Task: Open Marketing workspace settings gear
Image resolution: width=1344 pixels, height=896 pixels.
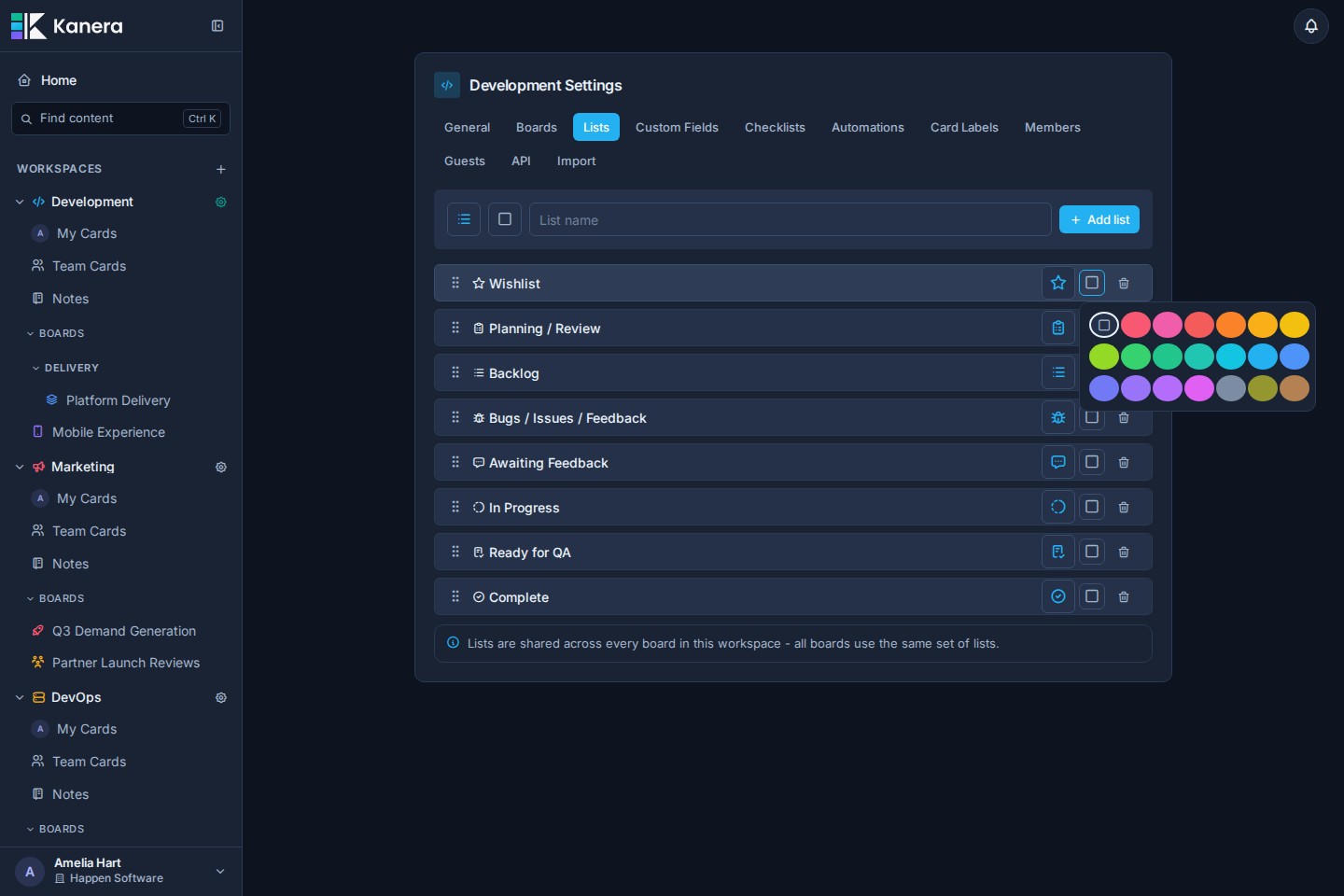Action: [221, 467]
